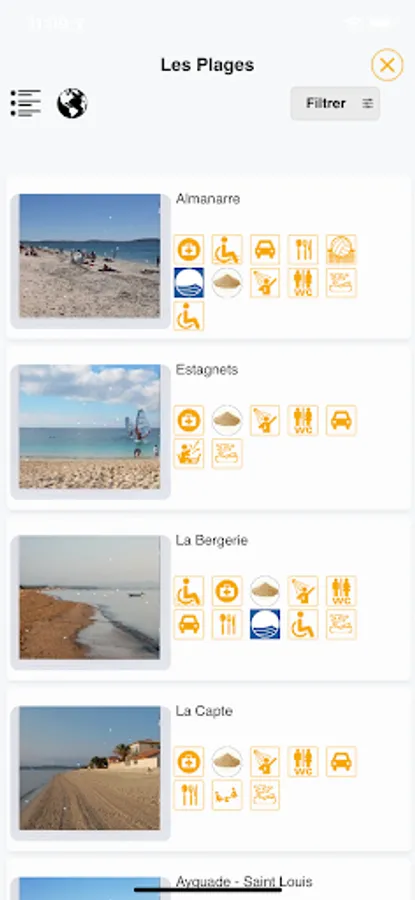Screen dimensions: 415x900
Task: Tap Almanarre restaurant icon
Action: pyautogui.click(x=303, y=249)
